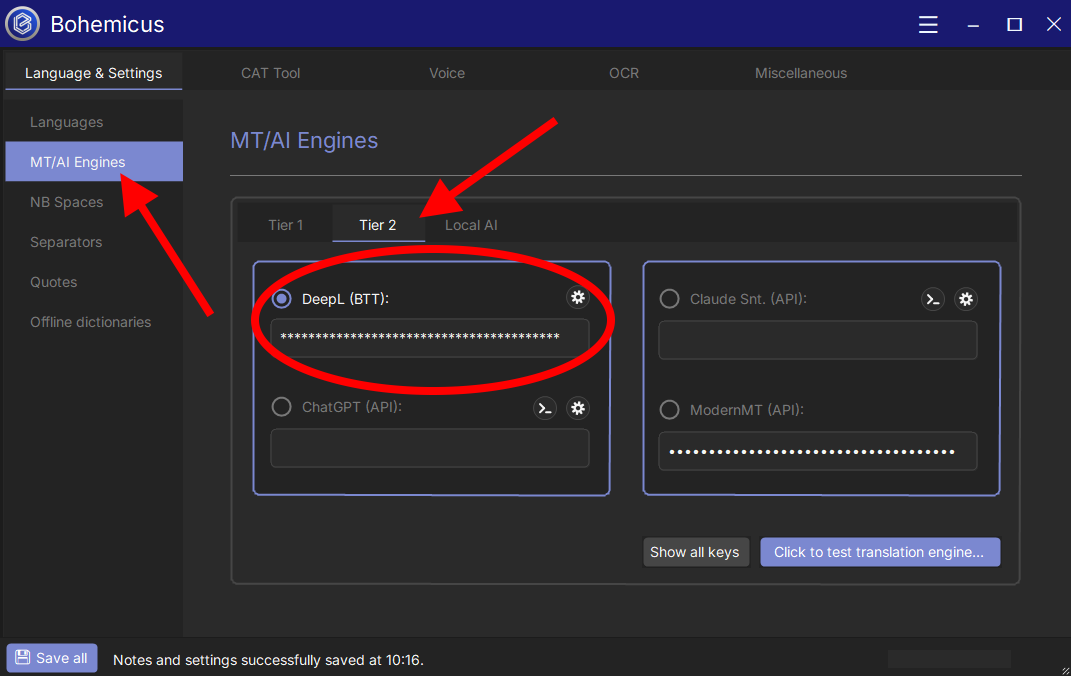Close the Bohemicus window
Image resolution: width=1071 pixels, height=676 pixels.
[1053, 25]
